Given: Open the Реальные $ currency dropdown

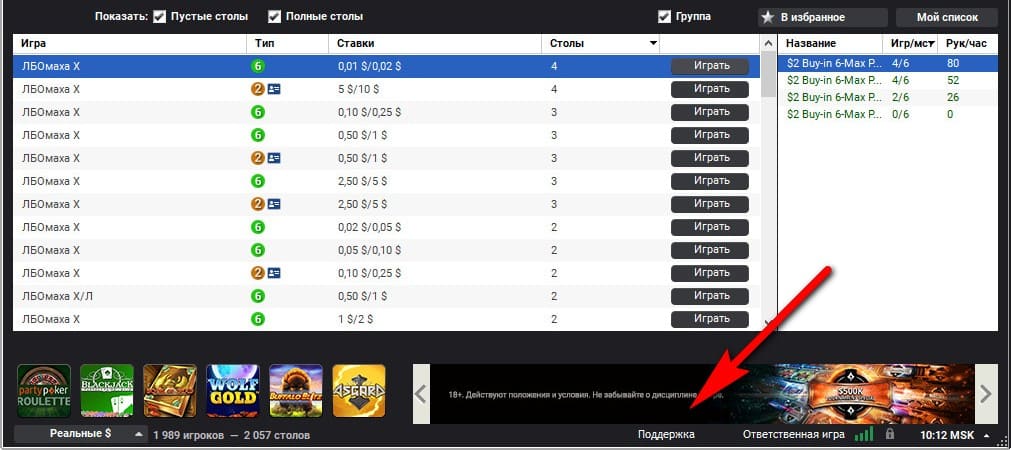Looking at the screenshot, I should (81, 434).
